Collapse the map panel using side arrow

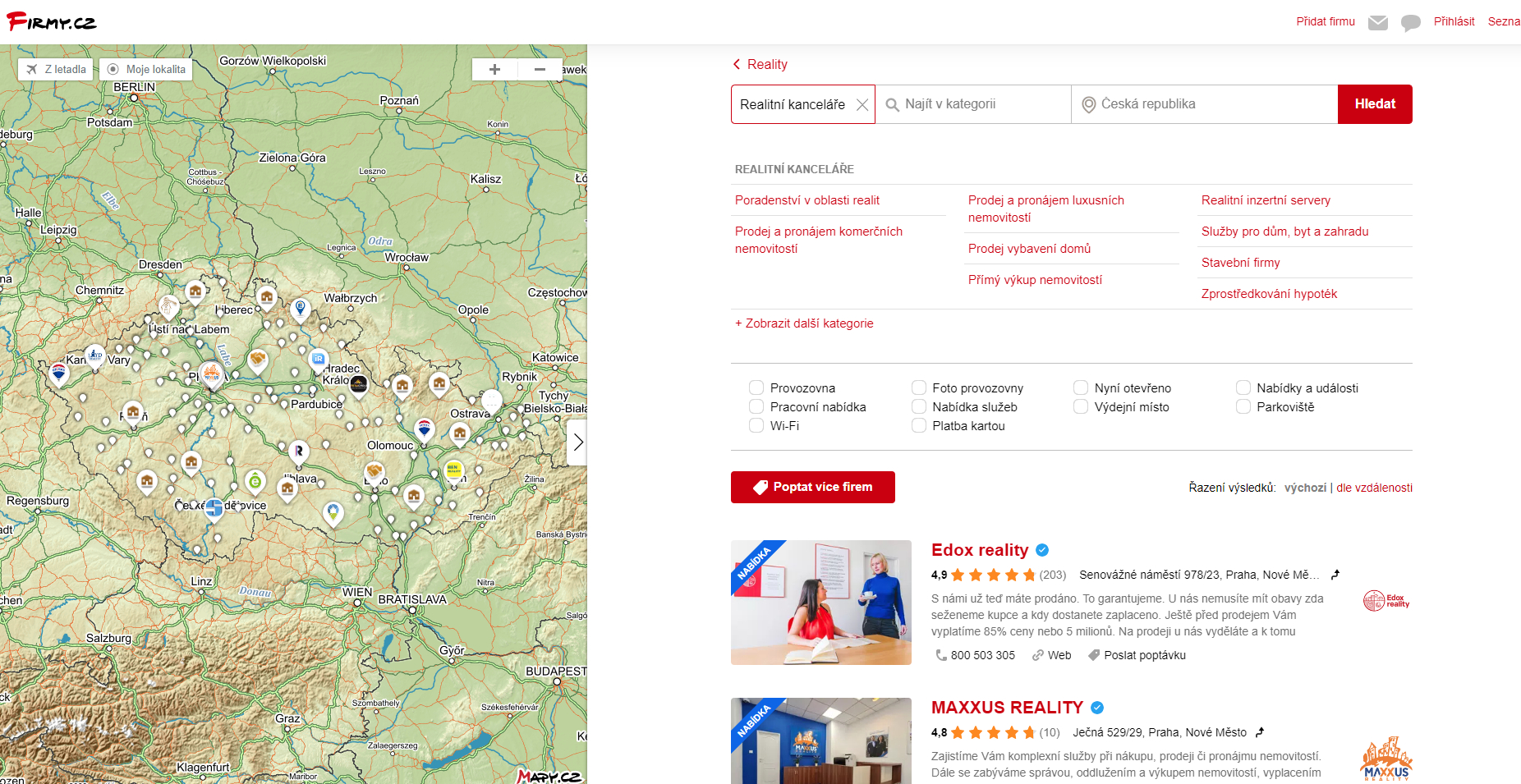[577, 442]
